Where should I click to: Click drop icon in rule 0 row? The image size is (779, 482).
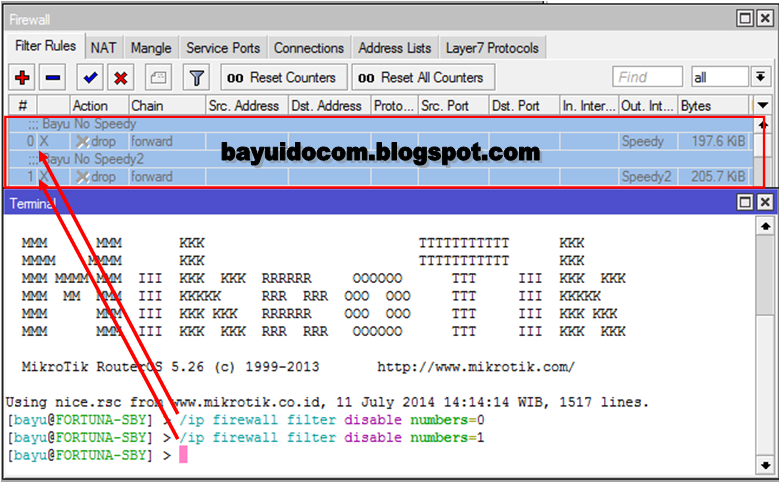click(x=82, y=142)
